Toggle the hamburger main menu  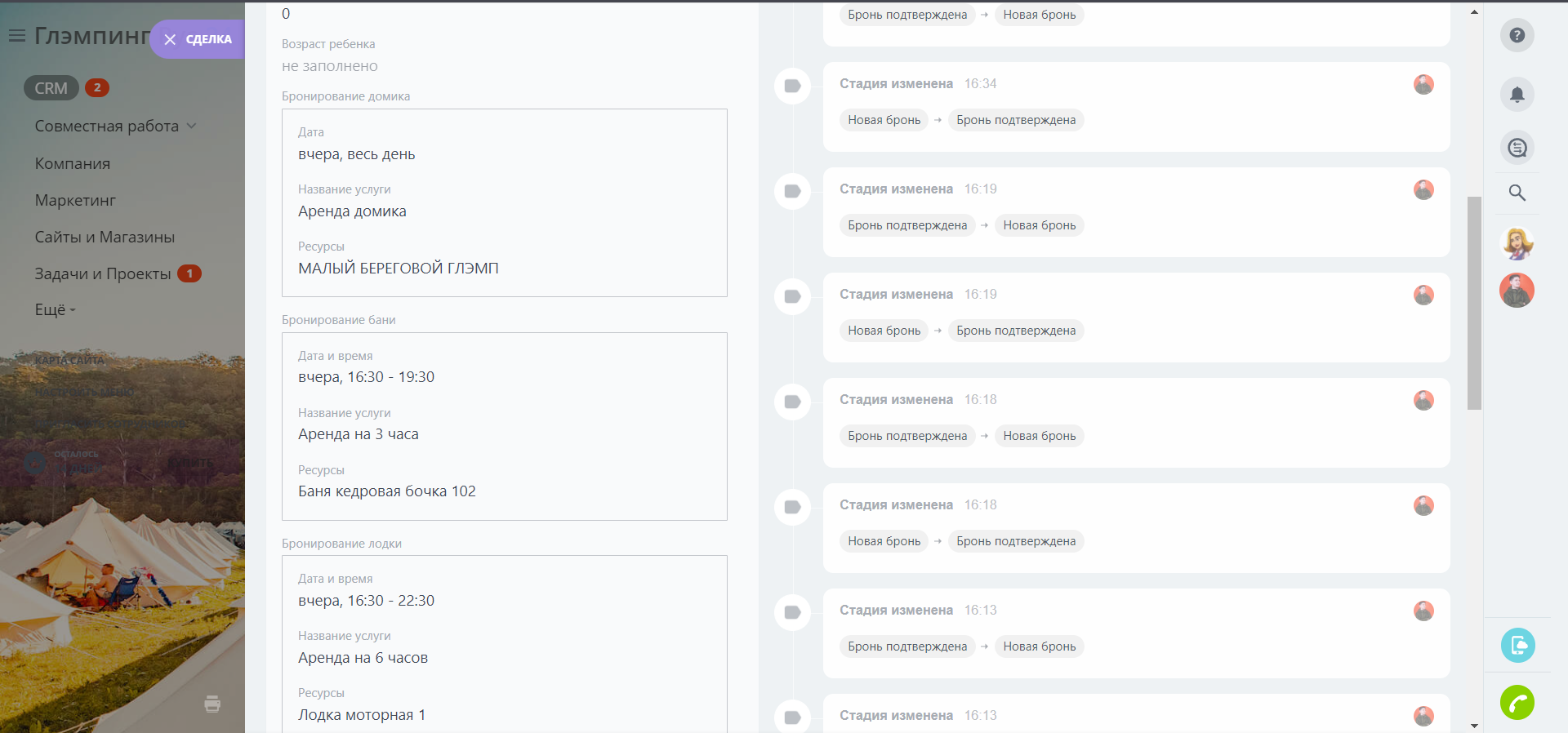[x=16, y=36]
